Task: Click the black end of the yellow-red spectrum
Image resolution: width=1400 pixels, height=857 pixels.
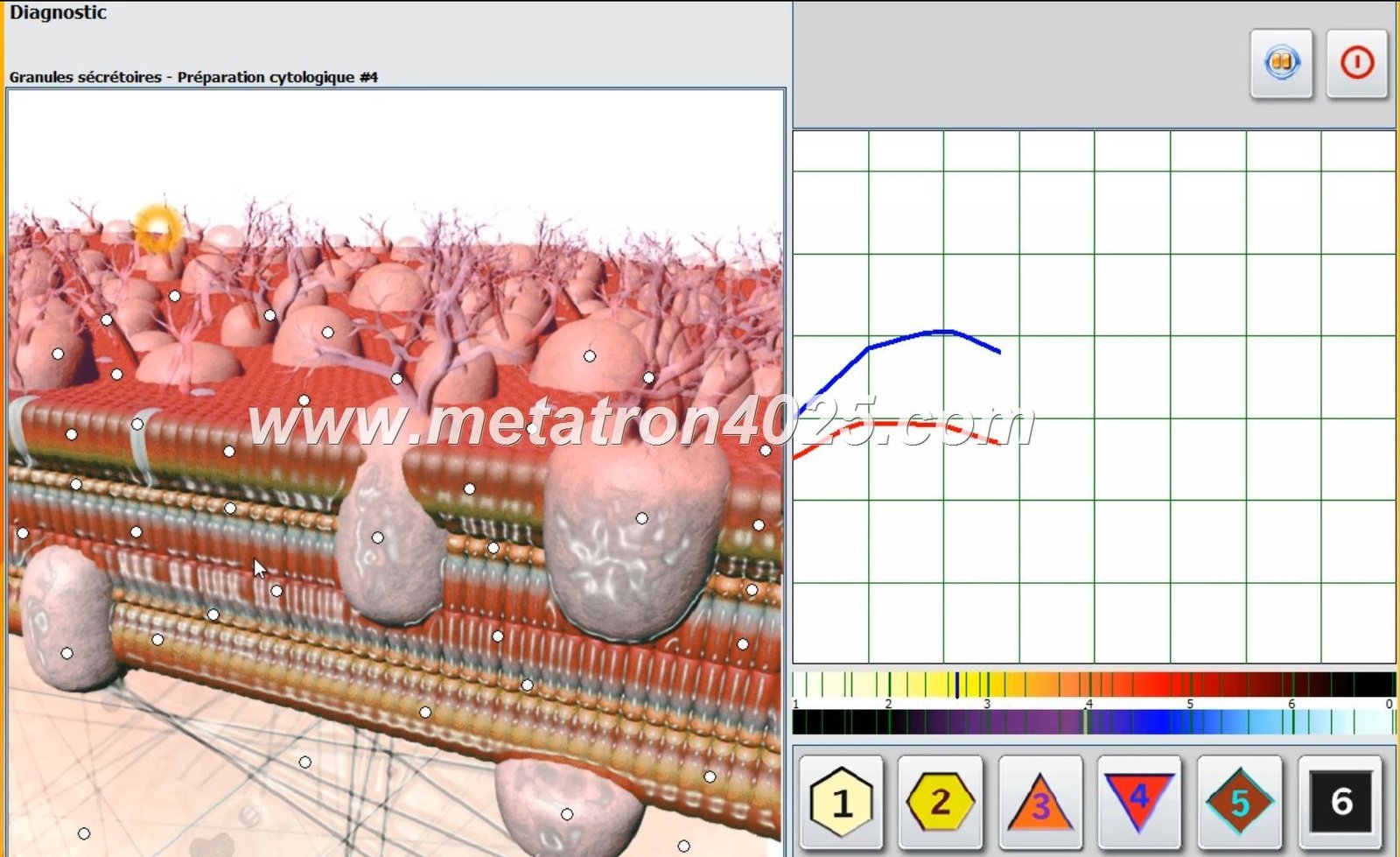Action: click(1369, 685)
